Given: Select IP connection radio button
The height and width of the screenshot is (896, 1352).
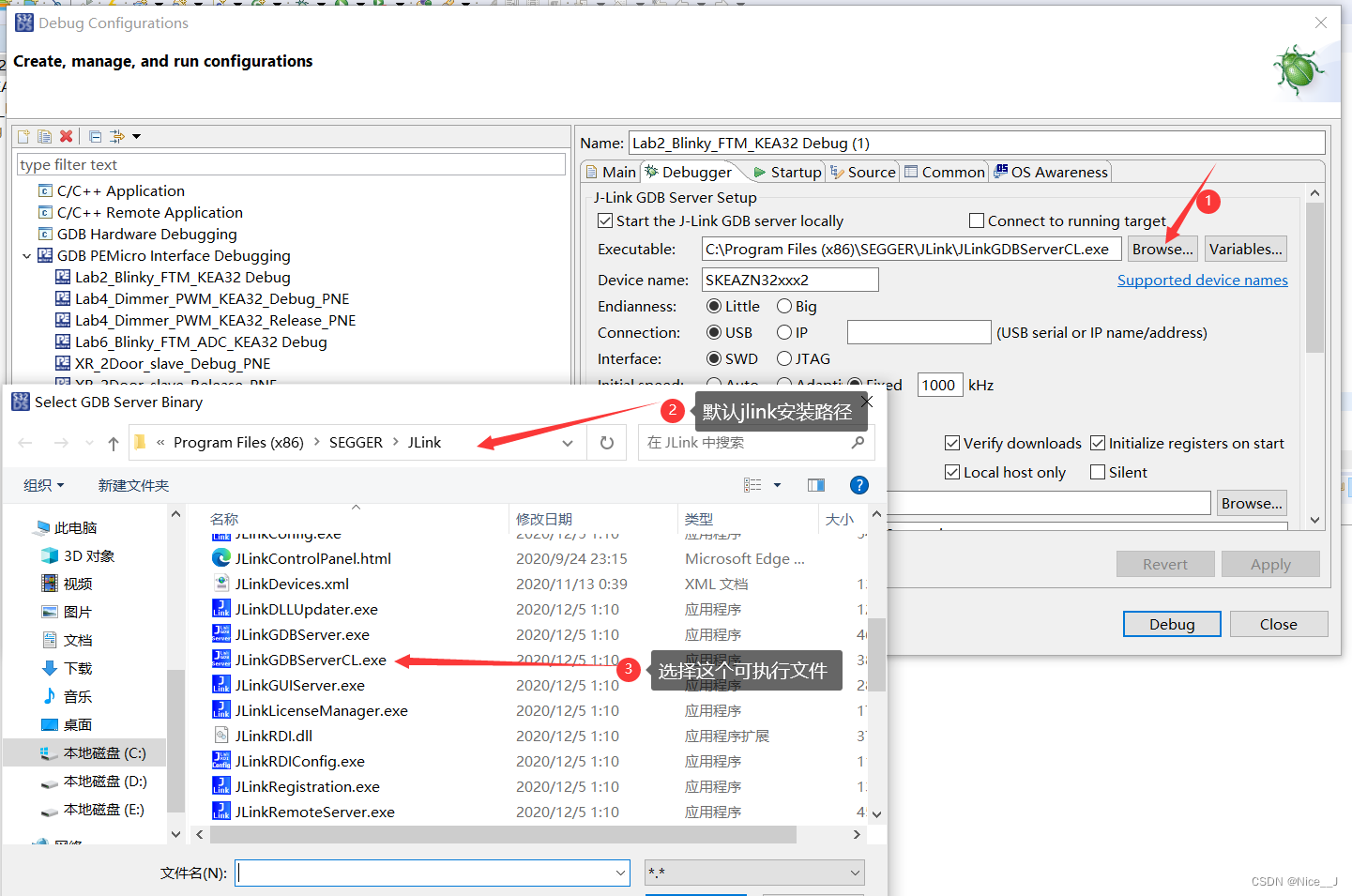Looking at the screenshot, I should 784,332.
